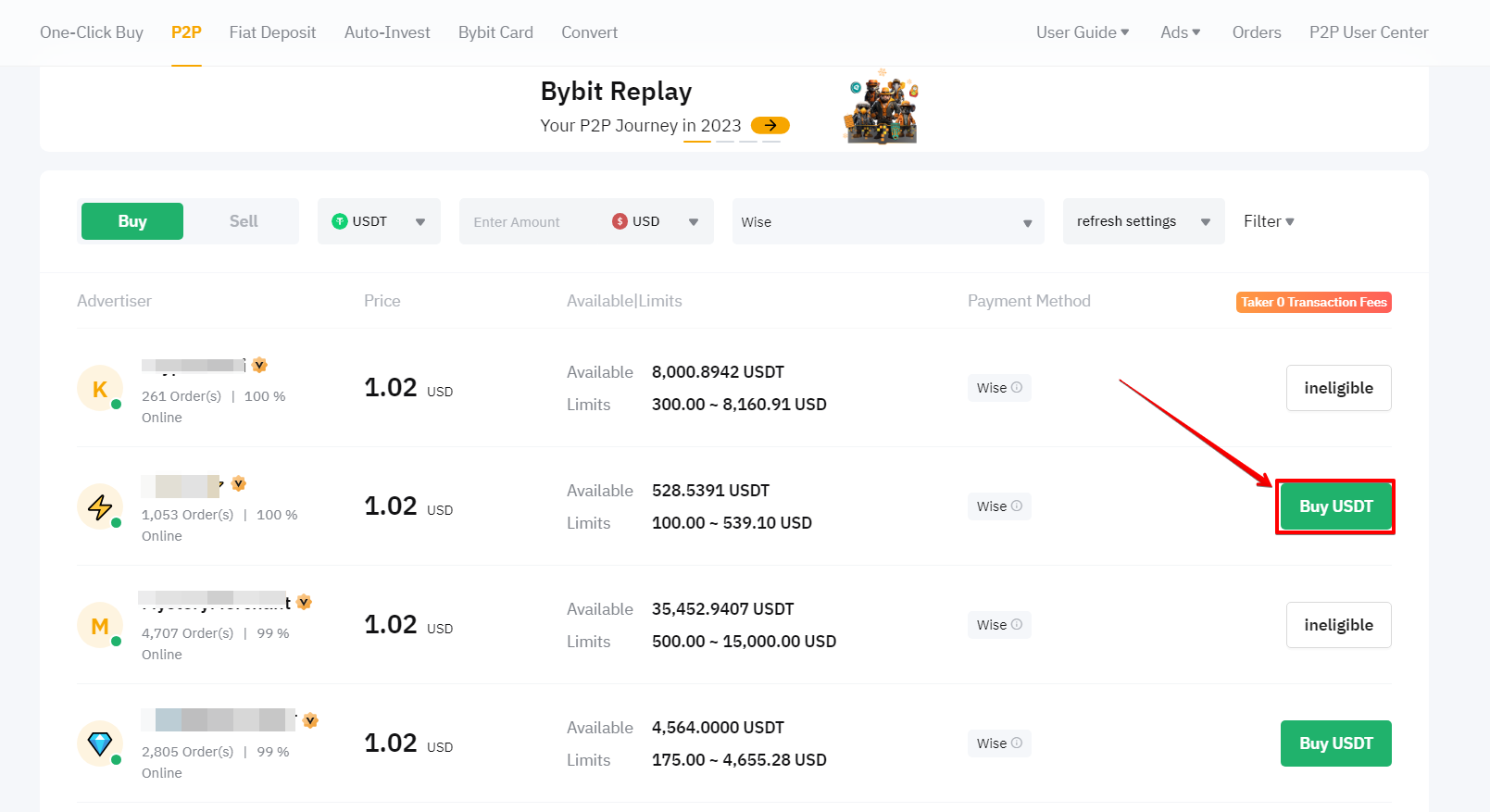Image resolution: width=1490 pixels, height=812 pixels.
Task: Click the Enter Amount input field
Action: point(532,221)
